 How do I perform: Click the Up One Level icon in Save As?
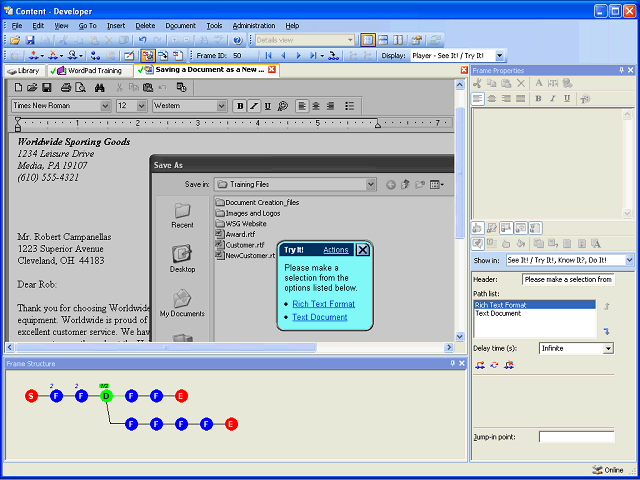click(x=405, y=184)
